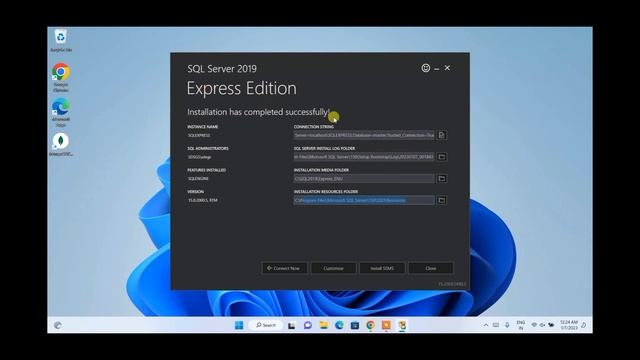640x360 pixels.
Task: Open Google Chrome desktop shortcut
Action: (x=61, y=77)
